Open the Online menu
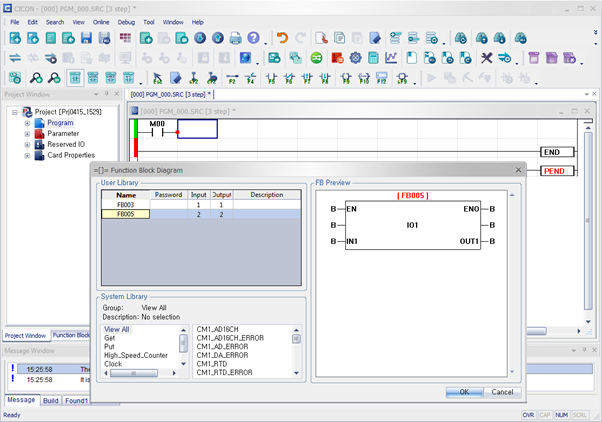 [x=101, y=22]
